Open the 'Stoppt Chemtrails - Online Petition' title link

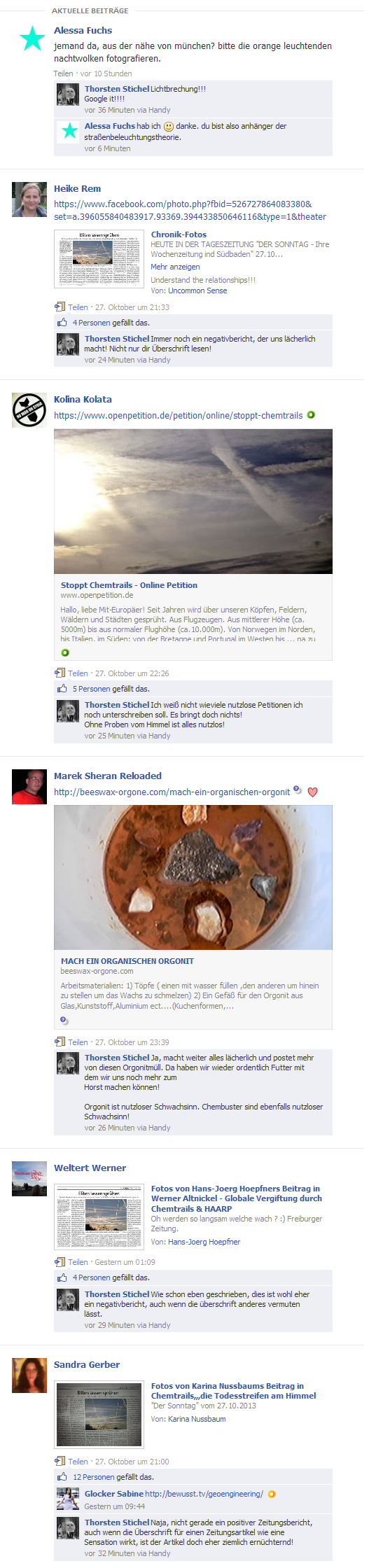tap(129, 585)
